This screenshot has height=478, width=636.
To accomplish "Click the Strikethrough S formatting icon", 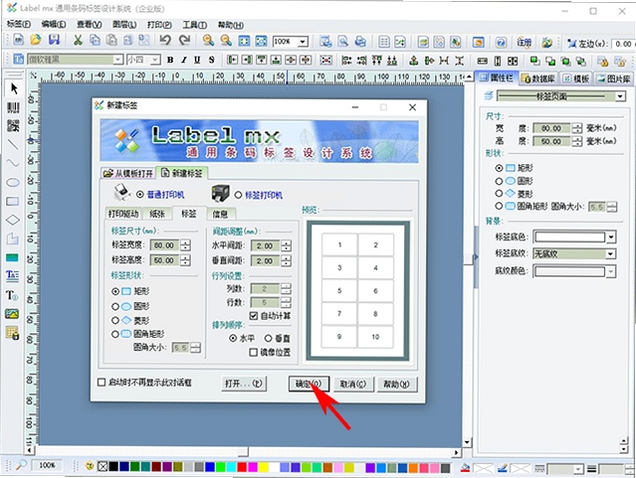I will (211, 60).
